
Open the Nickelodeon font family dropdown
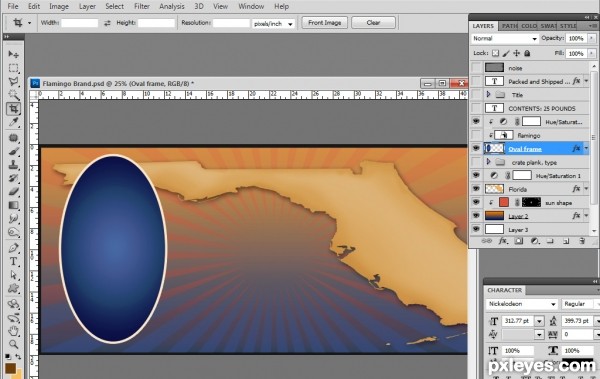[522, 304]
